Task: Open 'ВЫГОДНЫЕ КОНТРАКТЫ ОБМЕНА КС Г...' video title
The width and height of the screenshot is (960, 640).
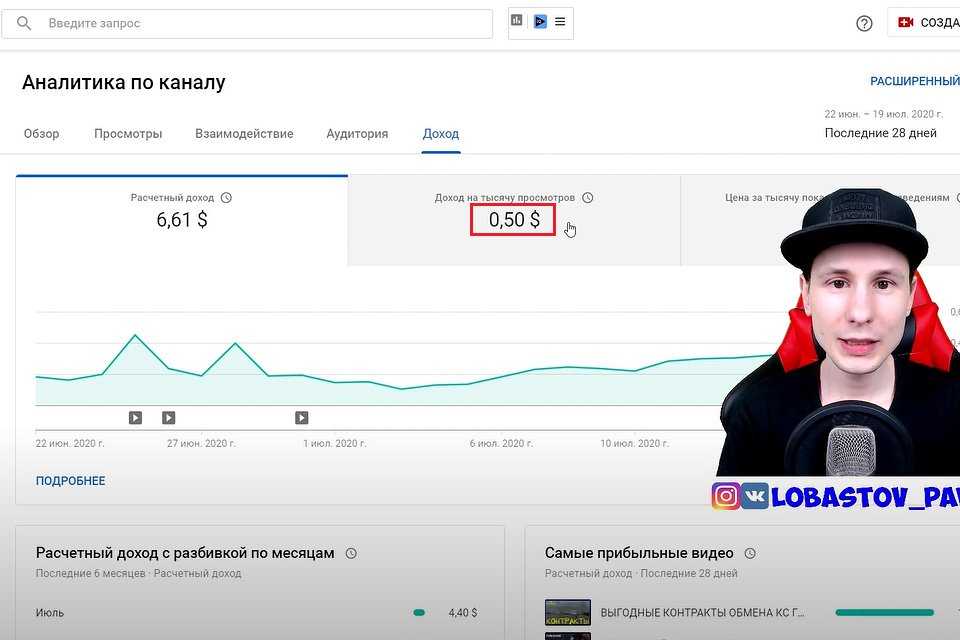Action: pyautogui.click(x=702, y=612)
